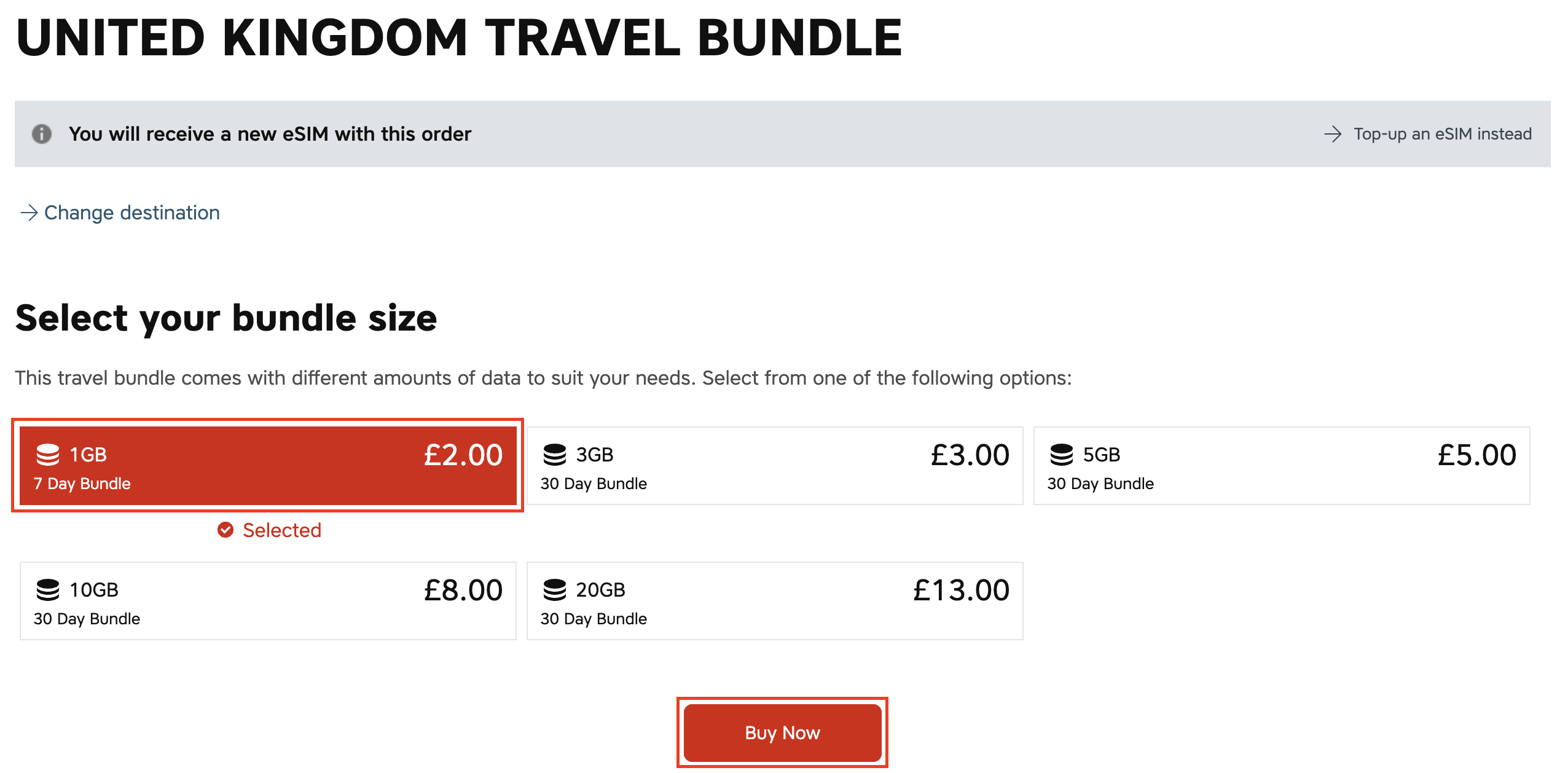
Task: Click the arrow icon beside Top-up an eSIM
Action: pos(1333,134)
